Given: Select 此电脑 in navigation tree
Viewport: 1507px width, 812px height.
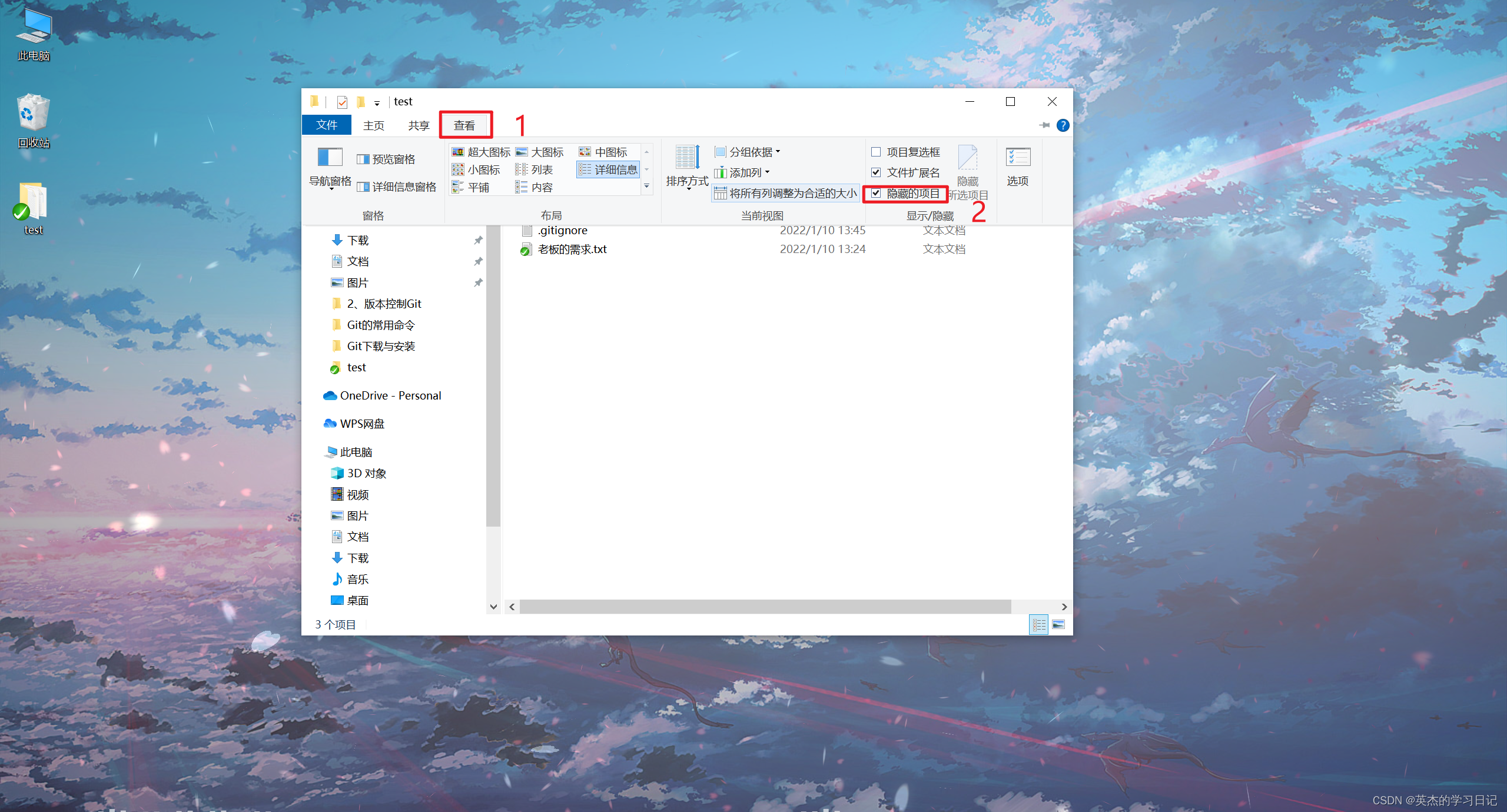Looking at the screenshot, I should (x=348, y=452).
